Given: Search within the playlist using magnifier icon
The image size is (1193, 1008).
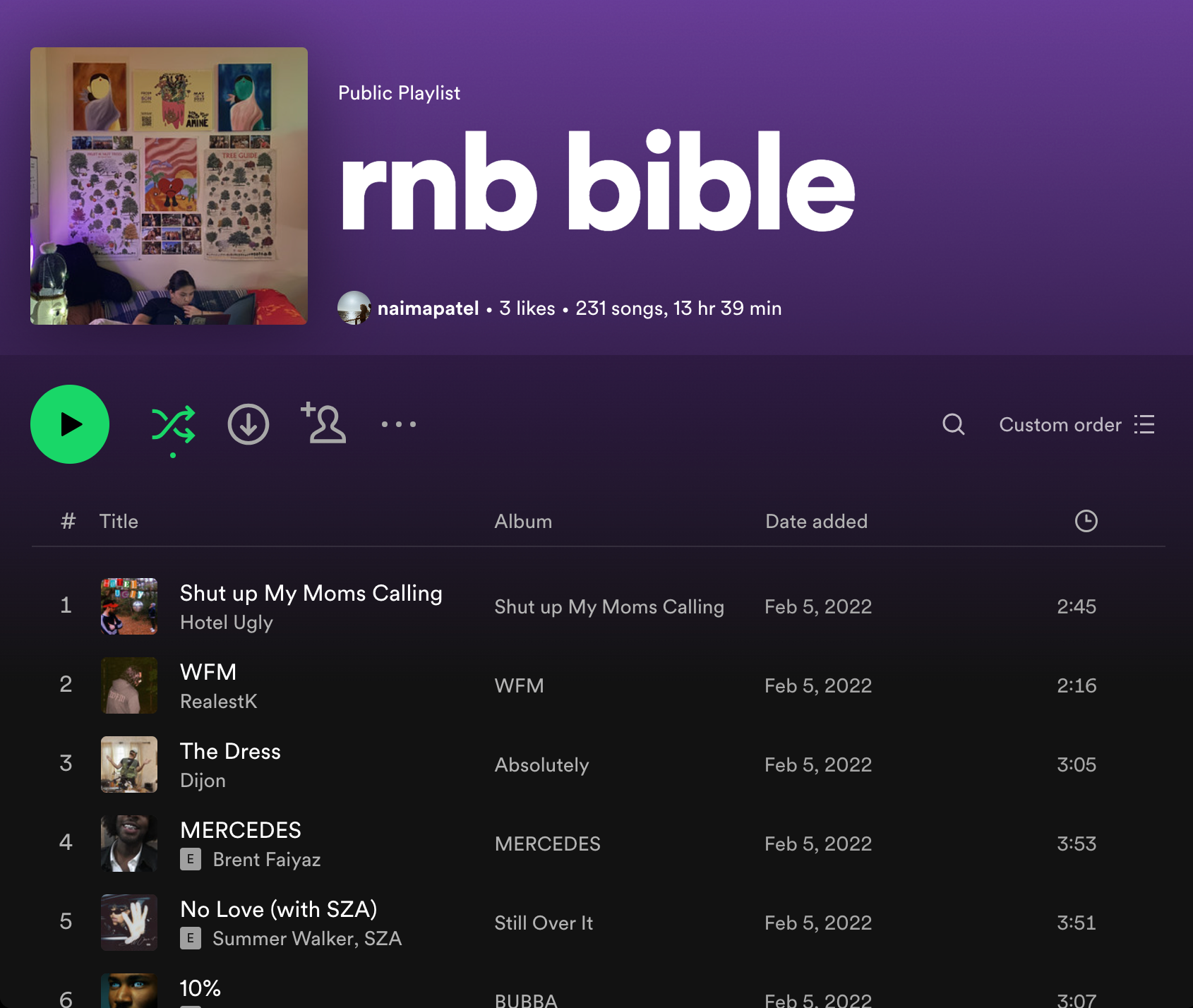Looking at the screenshot, I should click(953, 424).
